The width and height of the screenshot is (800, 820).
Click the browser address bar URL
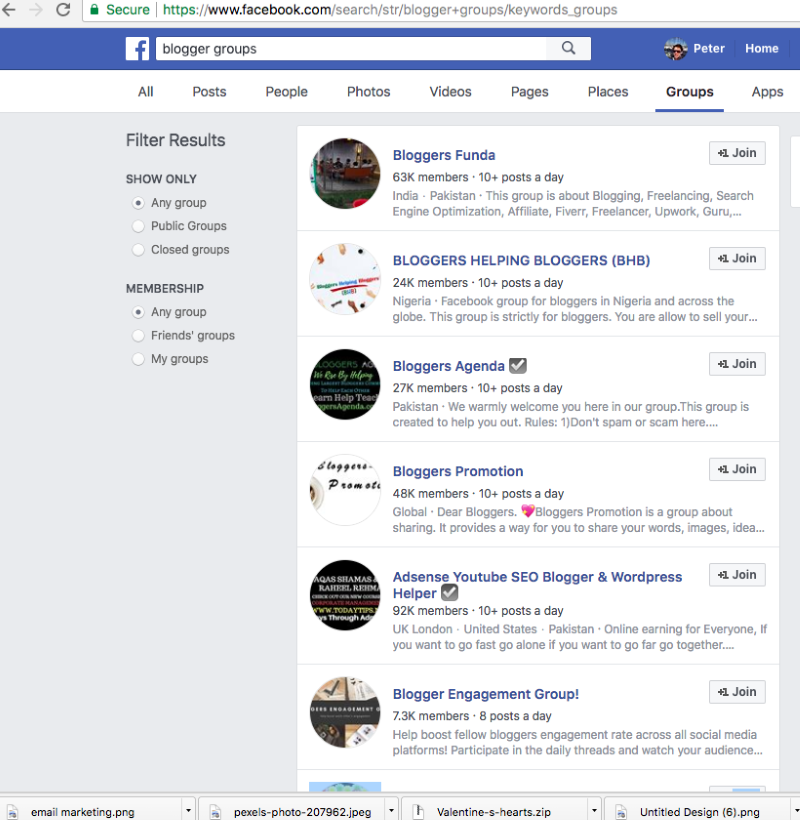coord(390,10)
